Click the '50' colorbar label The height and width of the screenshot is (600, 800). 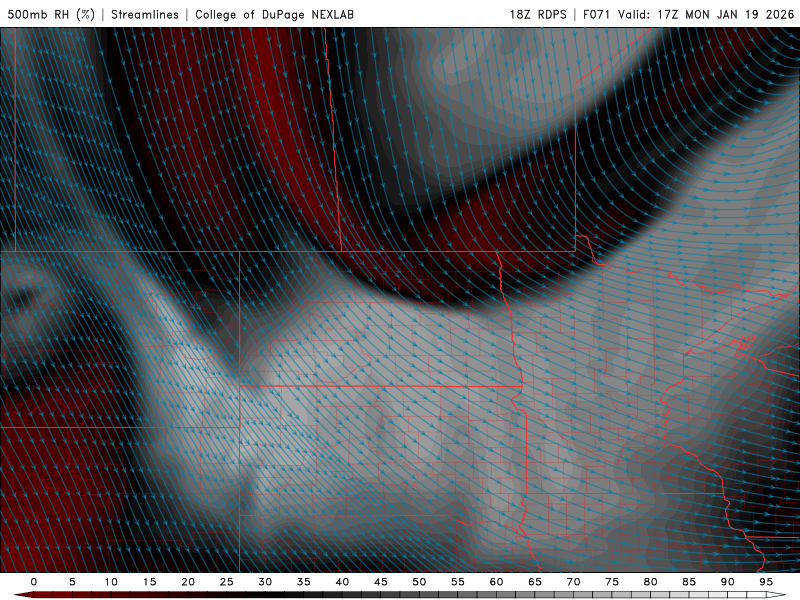[x=419, y=582]
